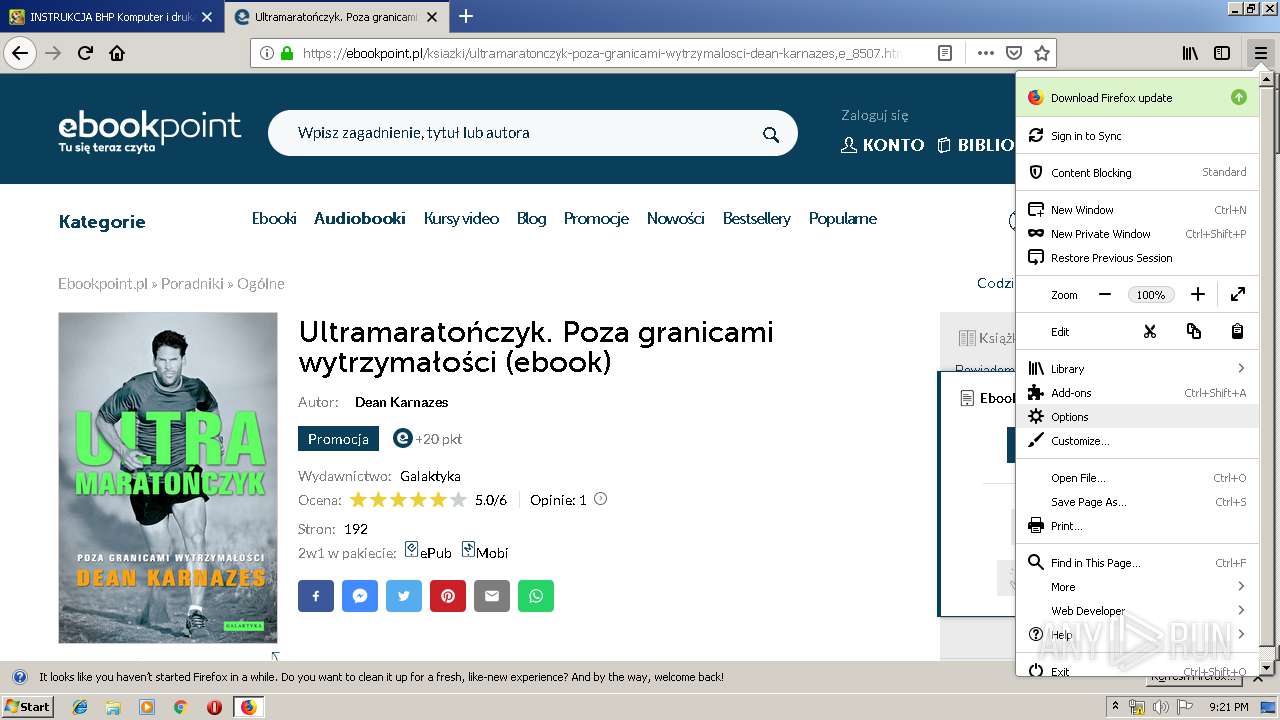Share book by email icon

point(492,596)
